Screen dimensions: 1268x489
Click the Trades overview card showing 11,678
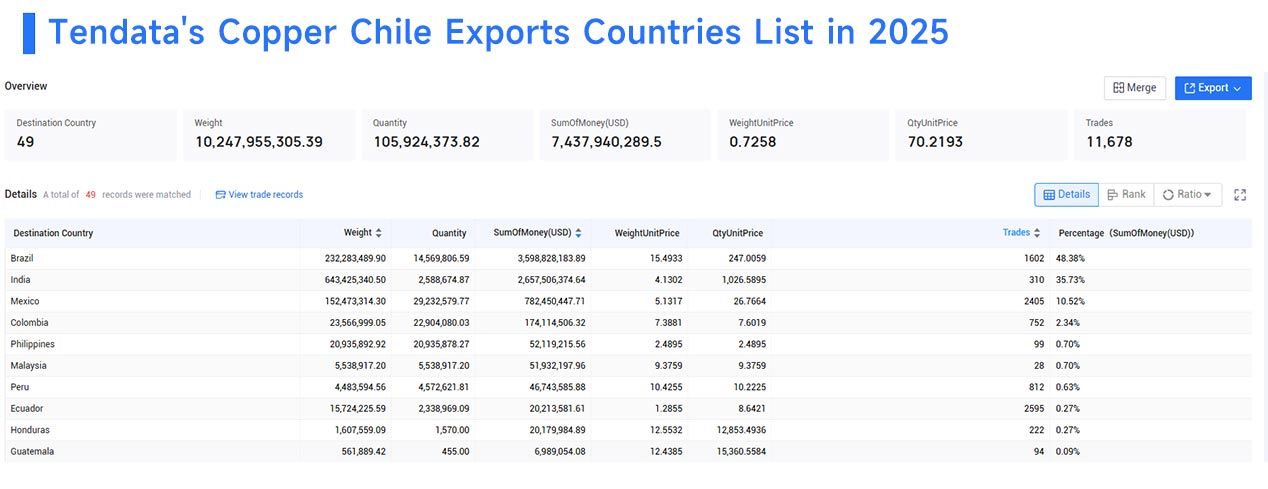tap(1160, 135)
